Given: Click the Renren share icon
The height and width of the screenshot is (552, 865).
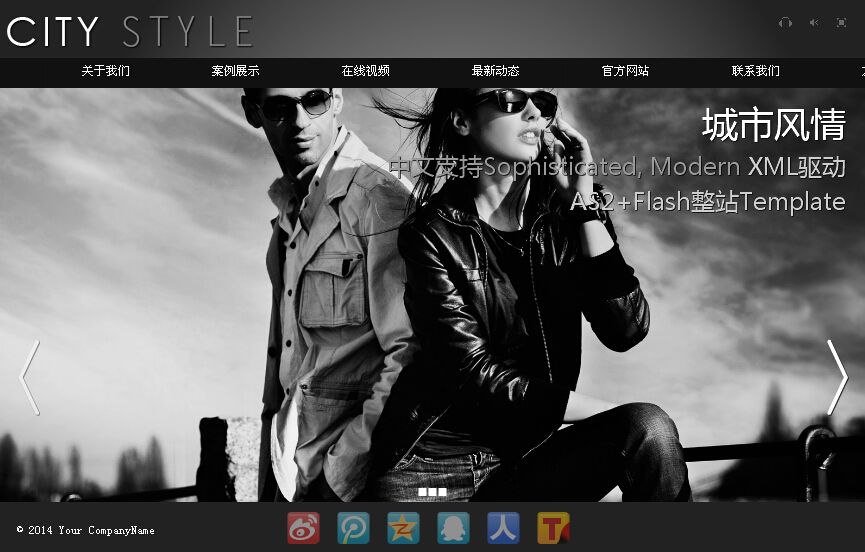Looking at the screenshot, I should (503, 527).
